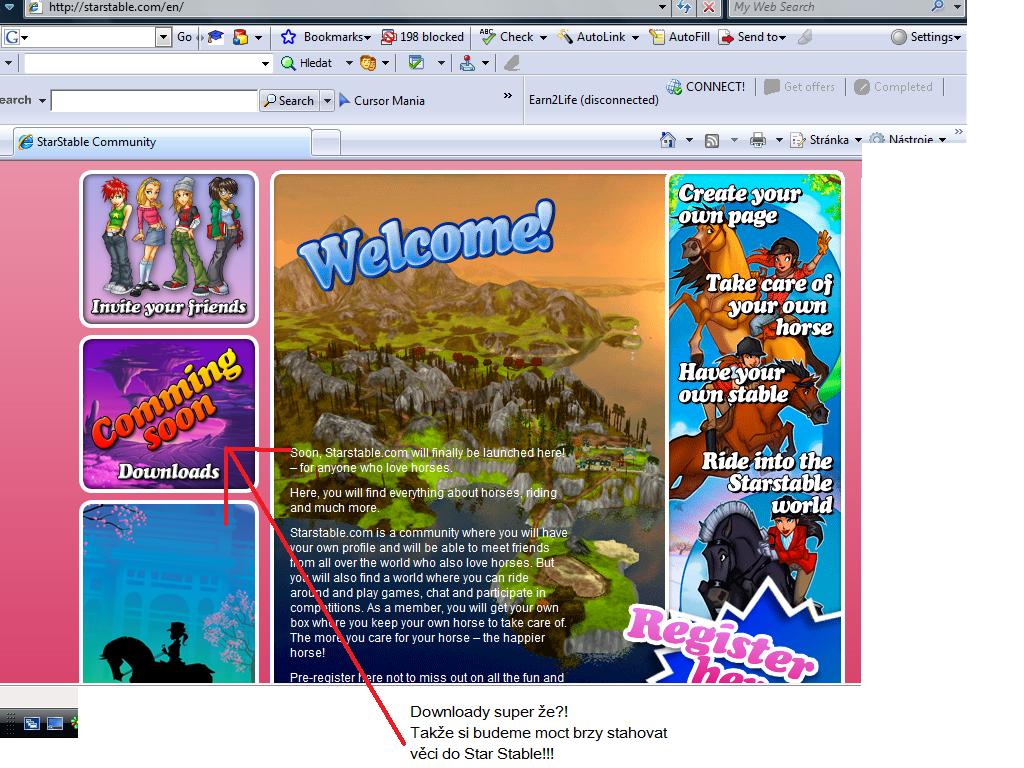Click the Send to icon
The image size is (1024, 768).
726,37
